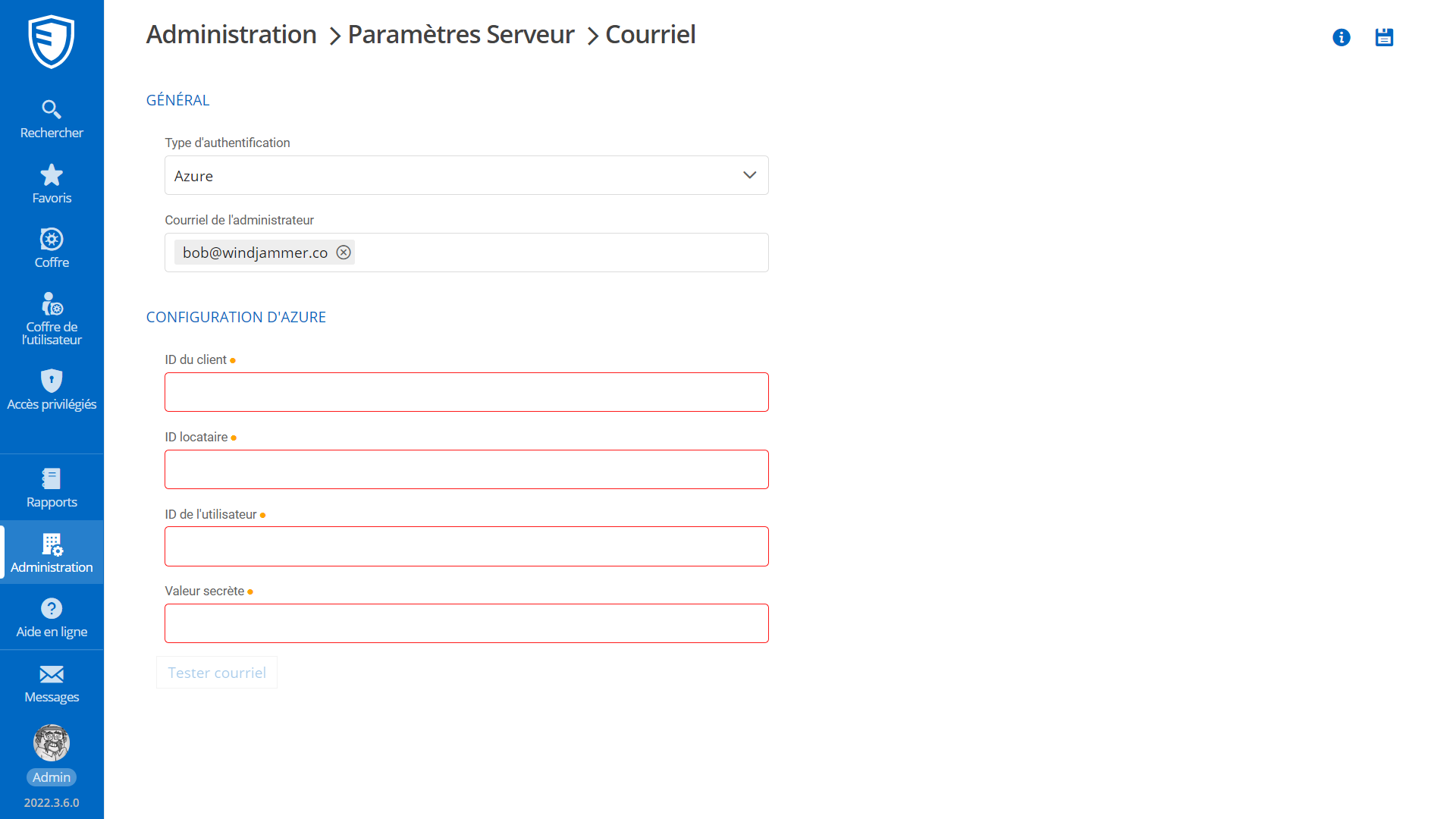Click the save disk icon
The width and height of the screenshot is (1456, 819).
pos(1384,37)
